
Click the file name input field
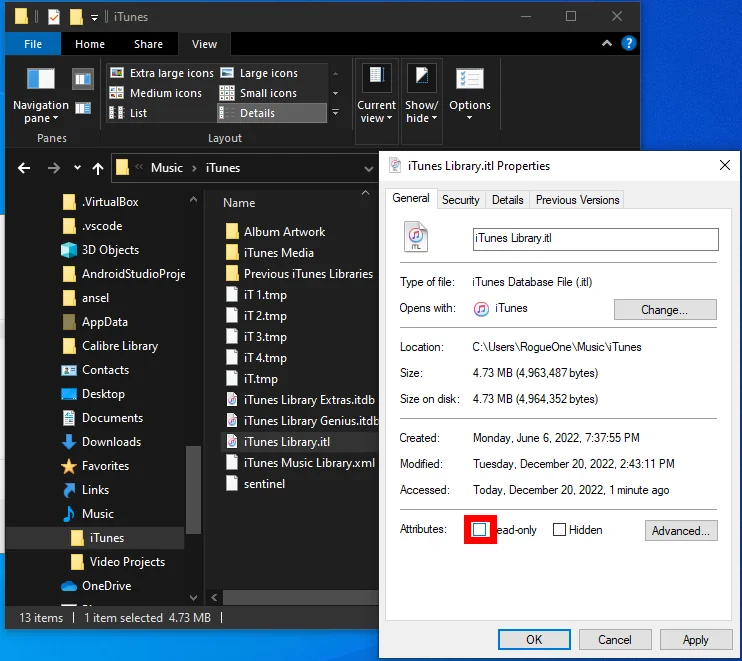coord(595,239)
